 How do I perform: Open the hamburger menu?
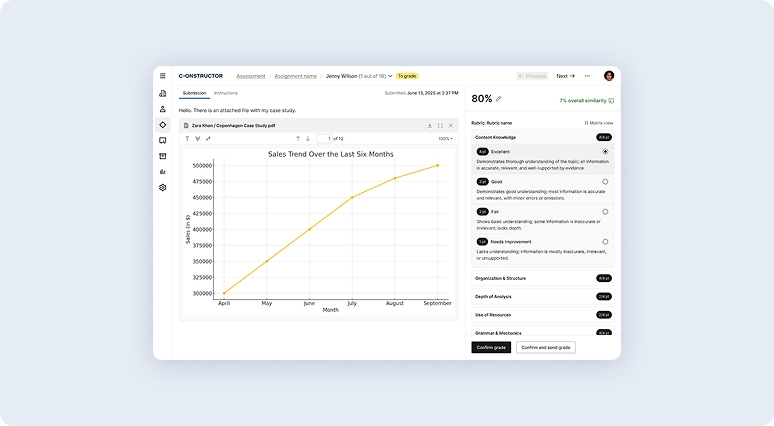(x=162, y=76)
